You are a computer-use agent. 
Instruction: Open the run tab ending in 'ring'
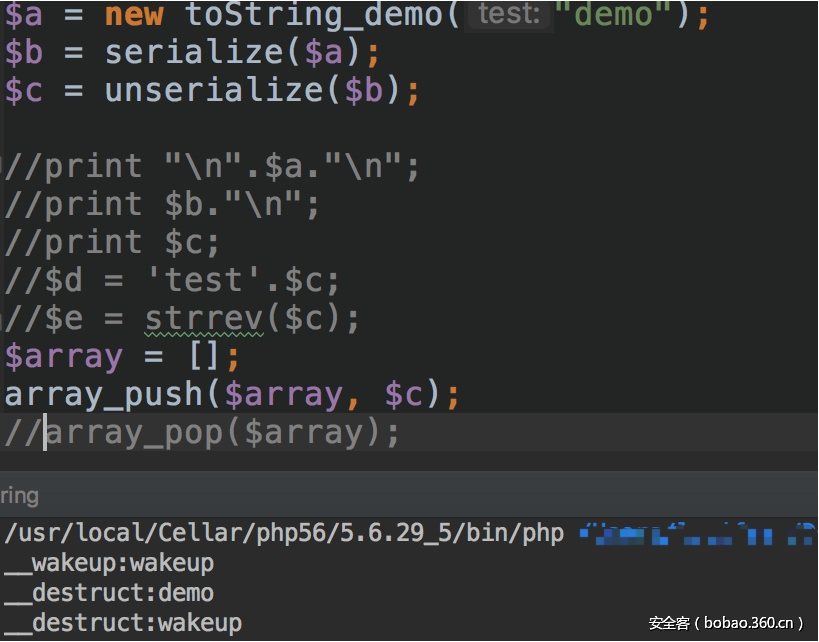(x=19, y=495)
